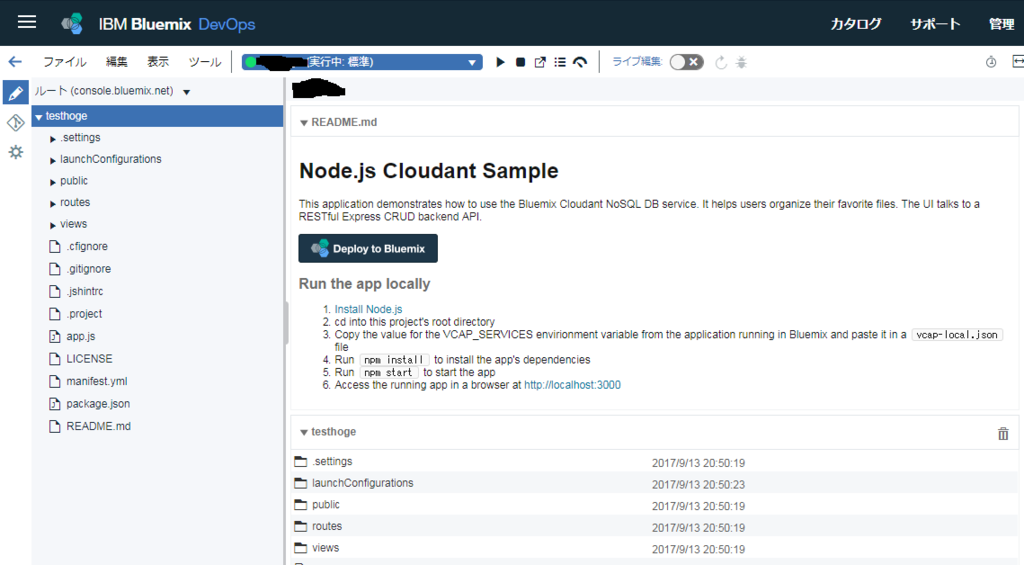Click the IBM Bluemix logo icon
1024x565 pixels.
(x=72, y=24)
